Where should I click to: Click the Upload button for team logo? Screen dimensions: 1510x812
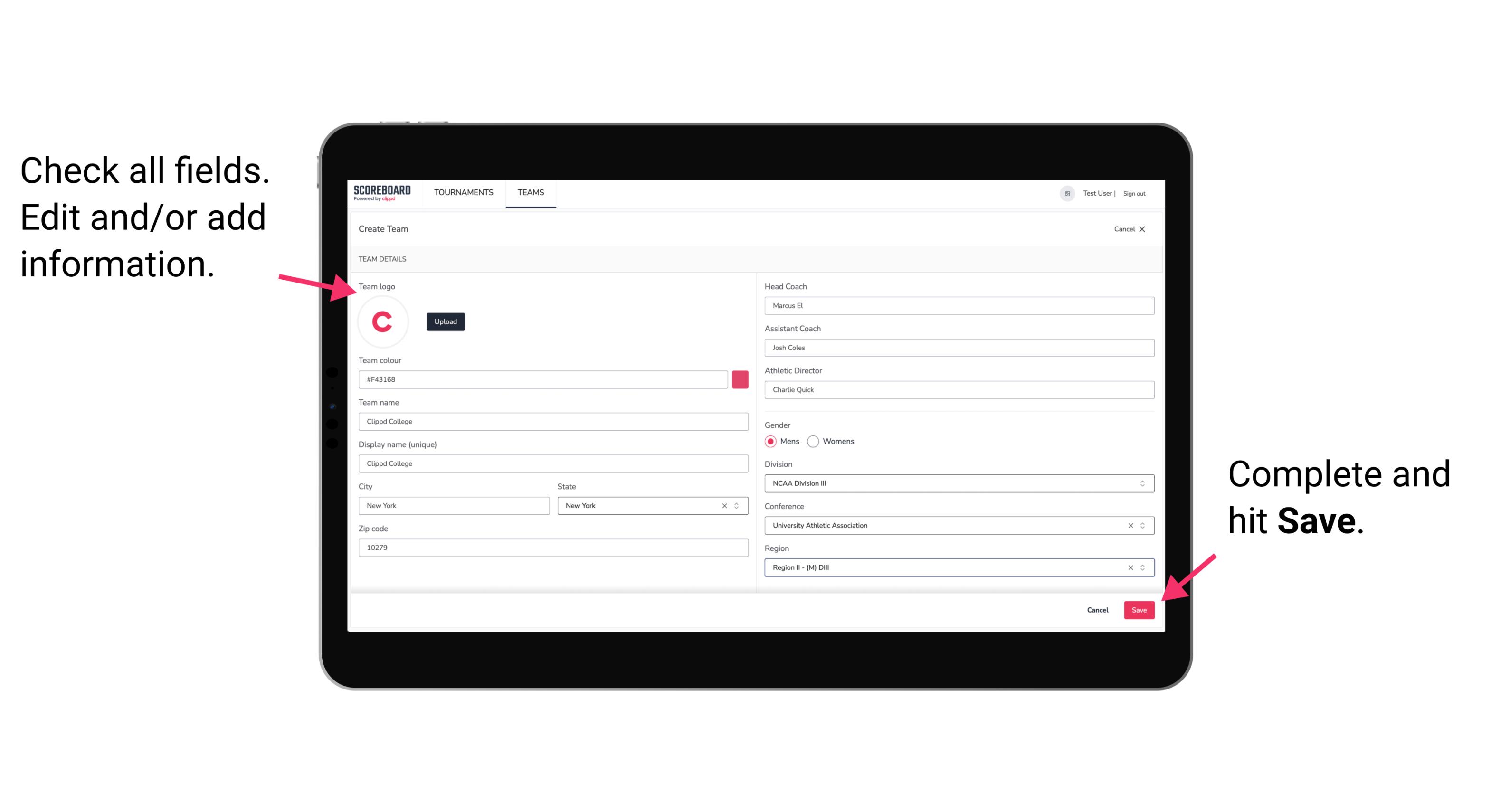tap(445, 321)
